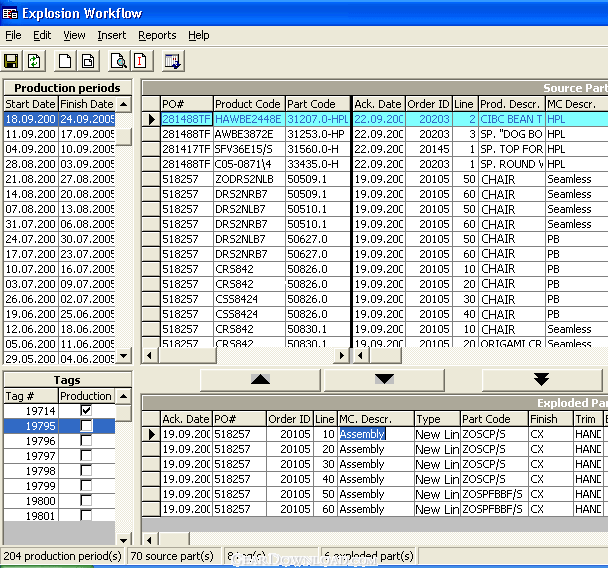Viewport: 608px width, 568px height.
Task: Click the move-up triangle button
Action: pyautogui.click(x=260, y=380)
